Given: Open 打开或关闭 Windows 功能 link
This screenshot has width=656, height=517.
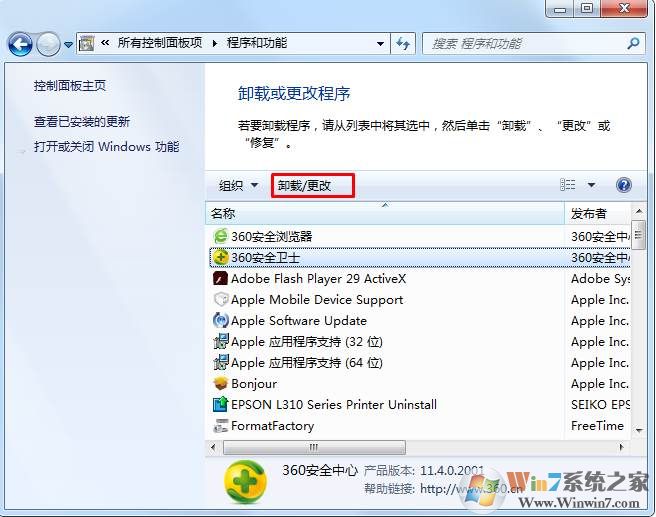Looking at the screenshot, I should tap(107, 147).
